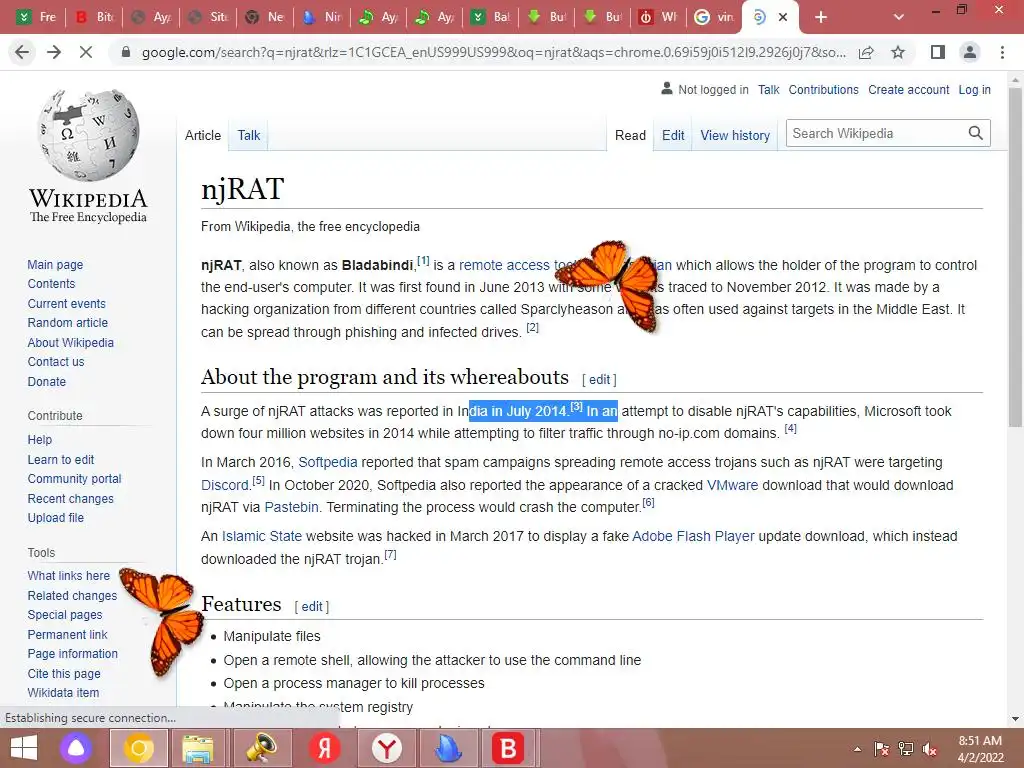
Task: Close the active browser tab
Action: [783, 17]
